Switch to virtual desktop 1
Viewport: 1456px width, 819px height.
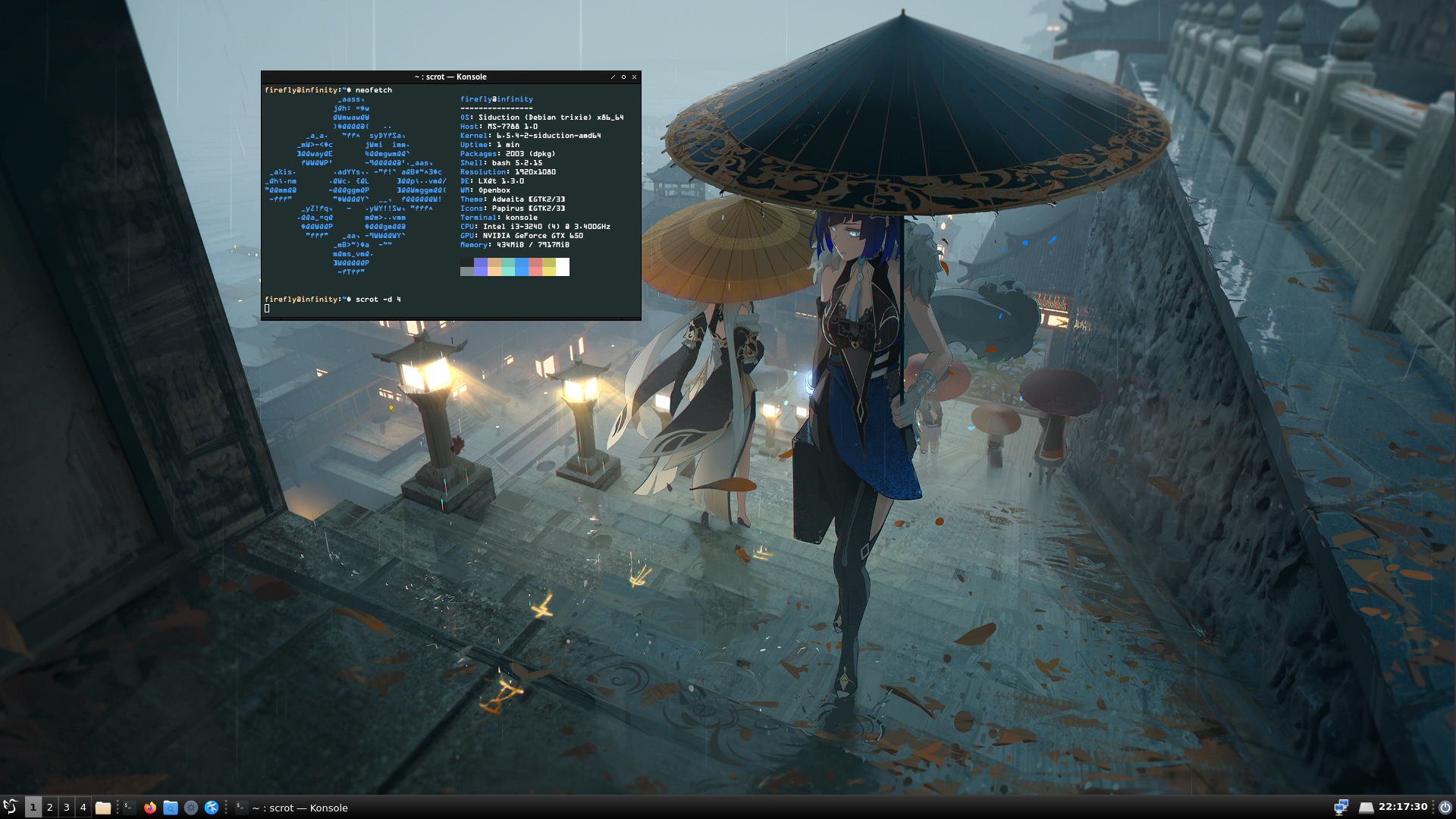coord(33,808)
